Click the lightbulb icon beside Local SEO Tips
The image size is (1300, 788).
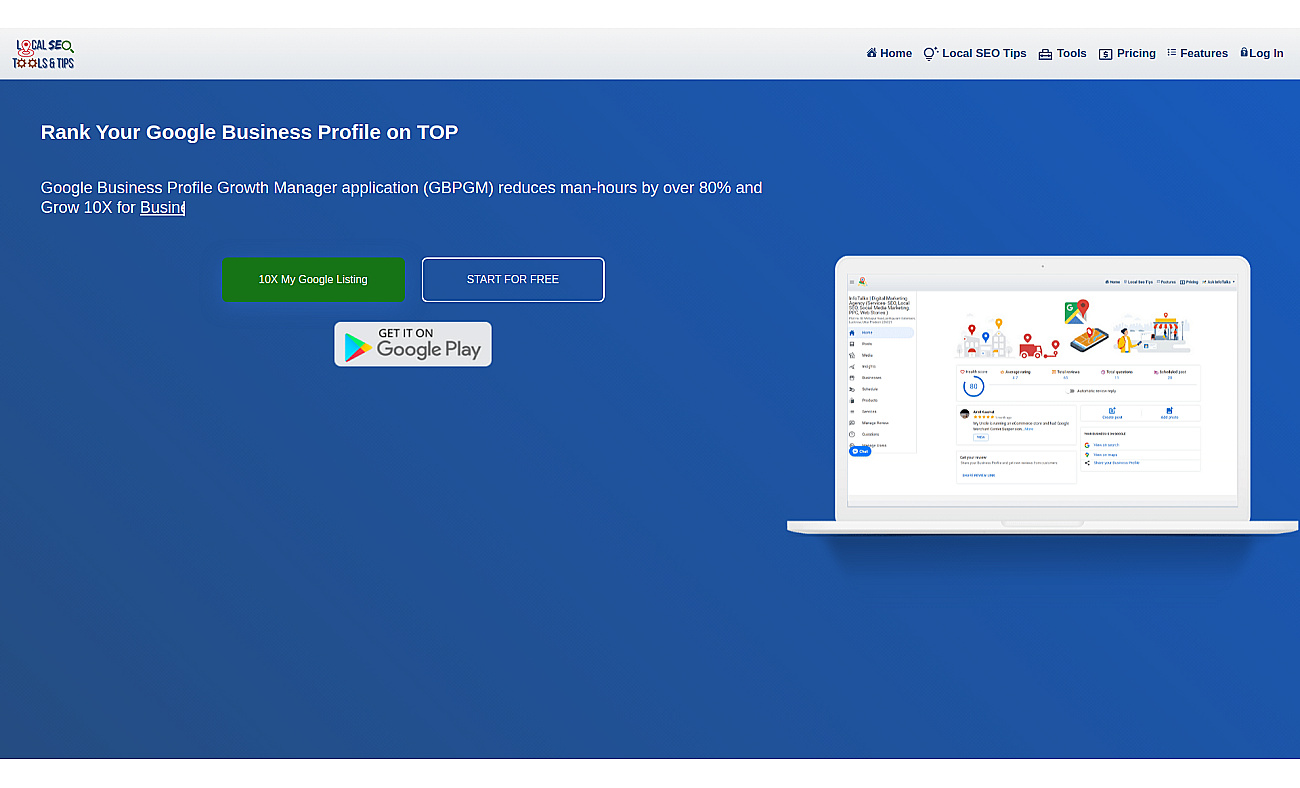(930, 53)
